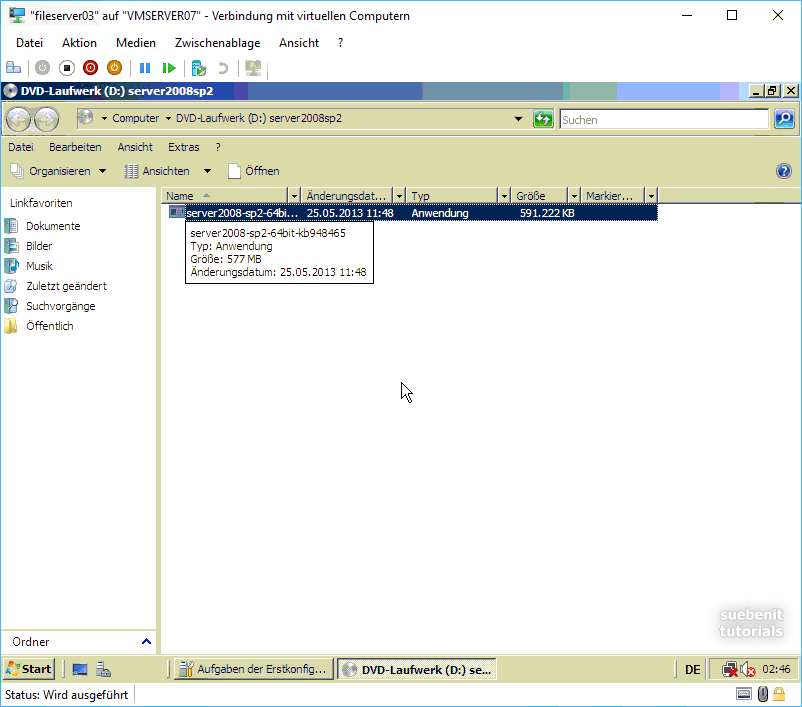
Task: Expand the Ordner pane chevron
Action: coord(146,642)
